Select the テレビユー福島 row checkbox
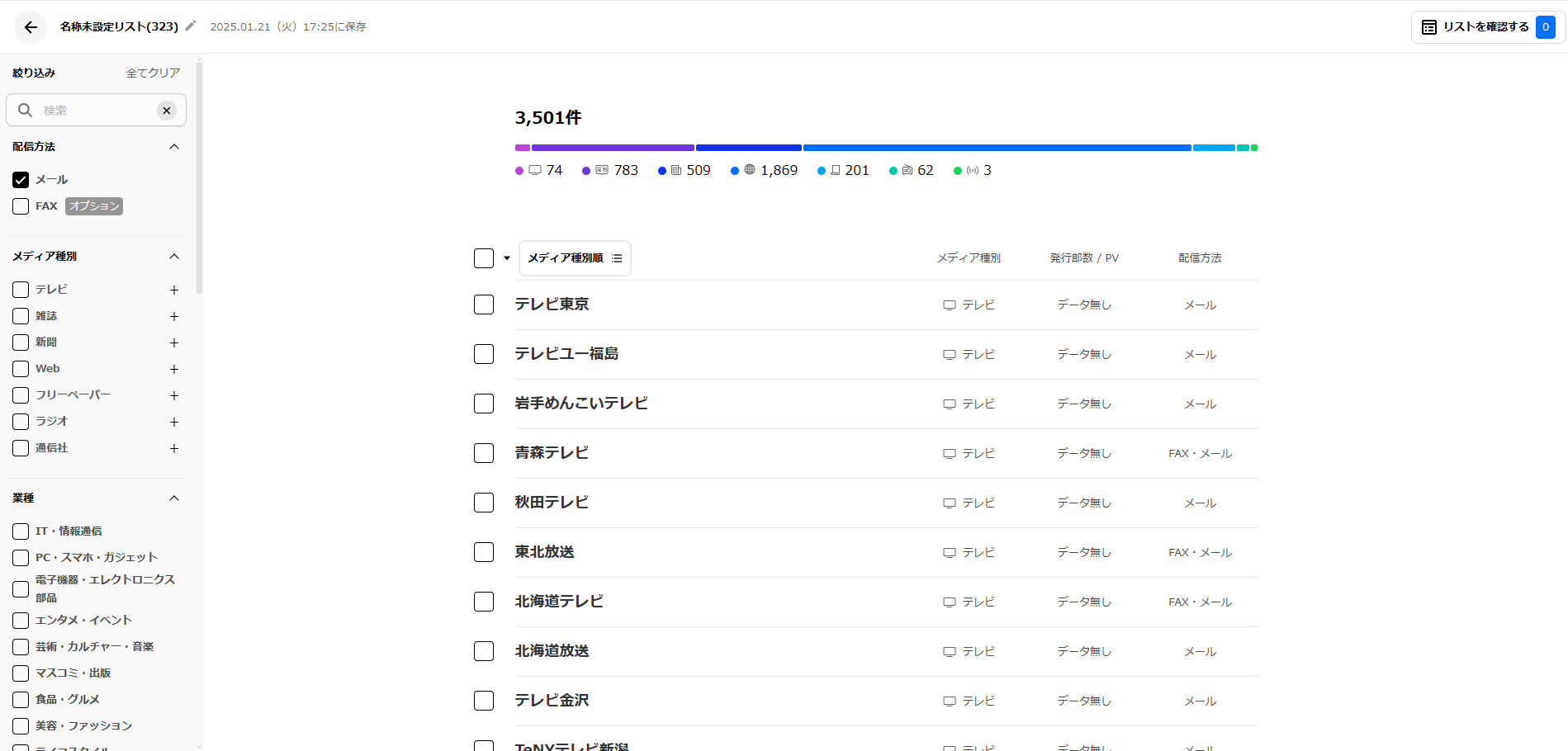 click(x=484, y=354)
